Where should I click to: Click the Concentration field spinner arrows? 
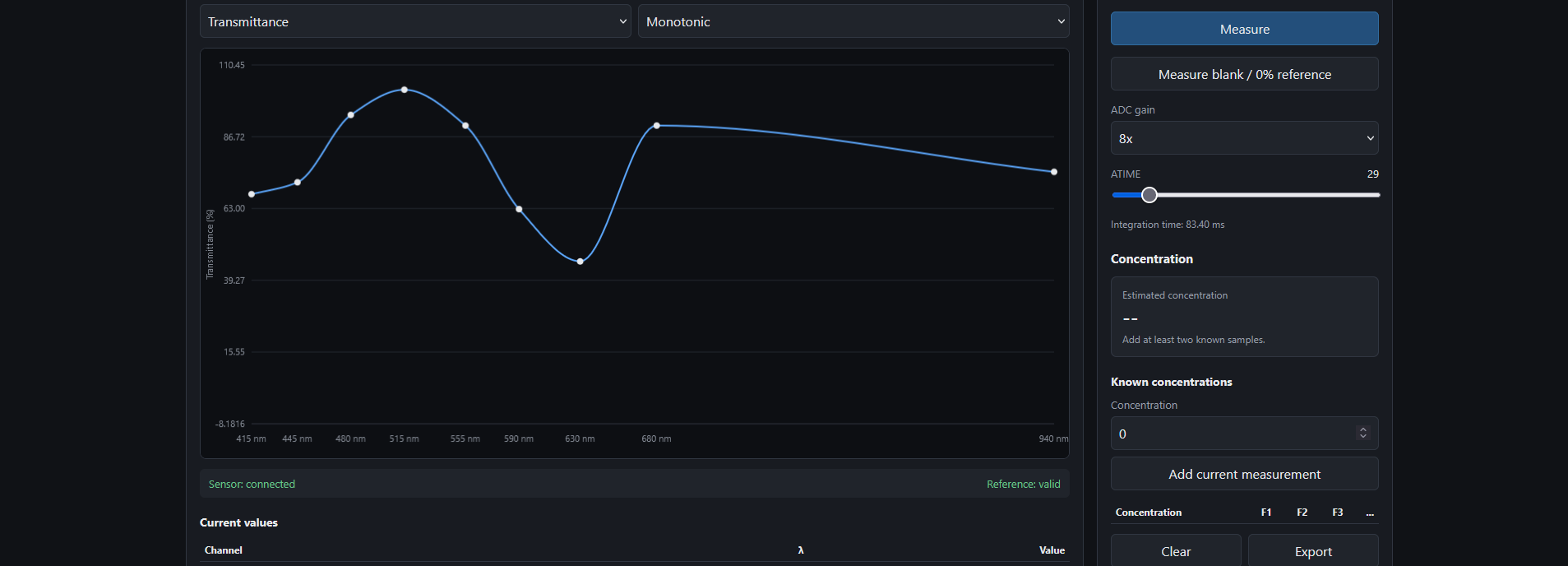pos(1362,433)
